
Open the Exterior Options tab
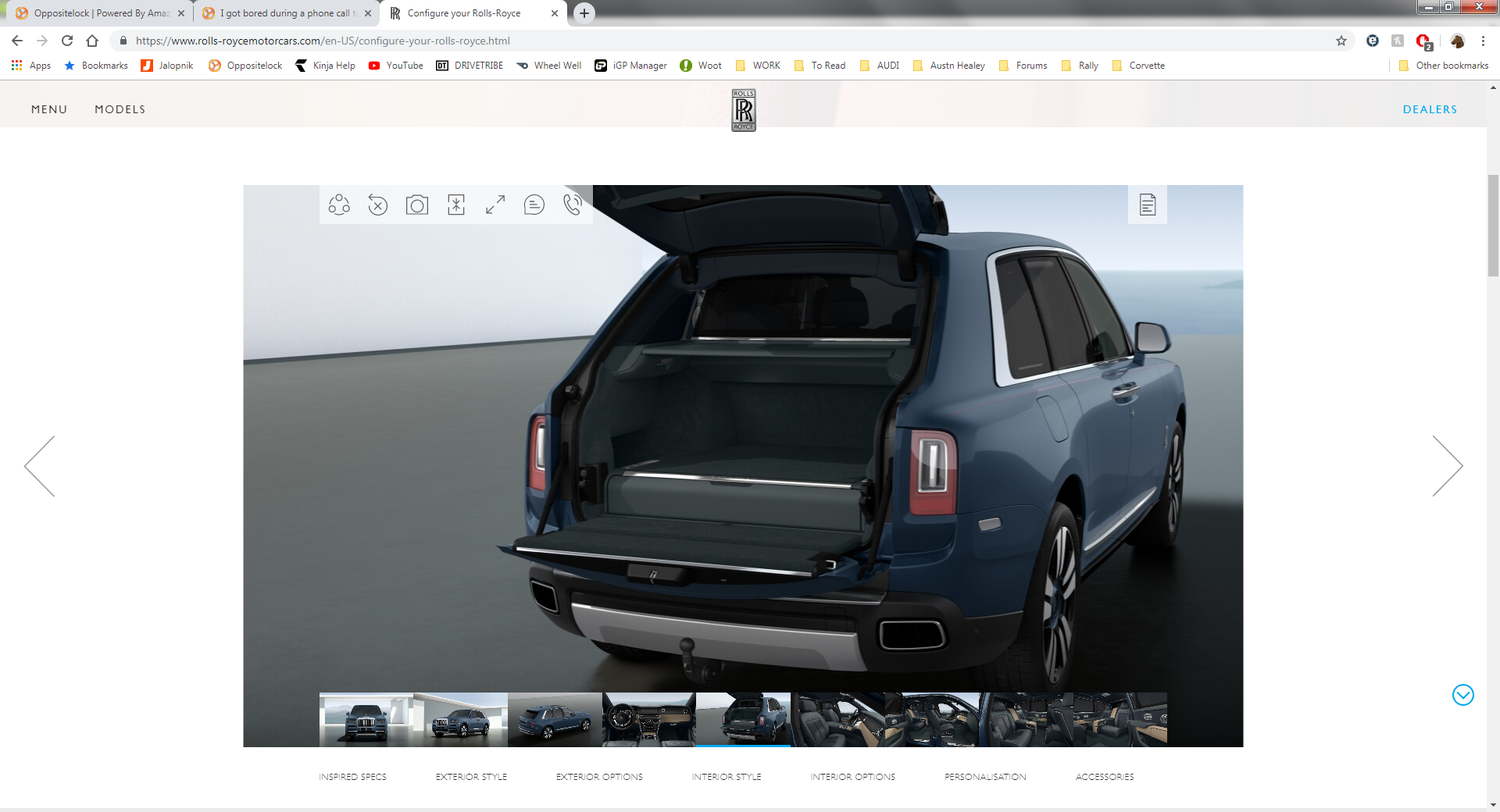tap(599, 777)
